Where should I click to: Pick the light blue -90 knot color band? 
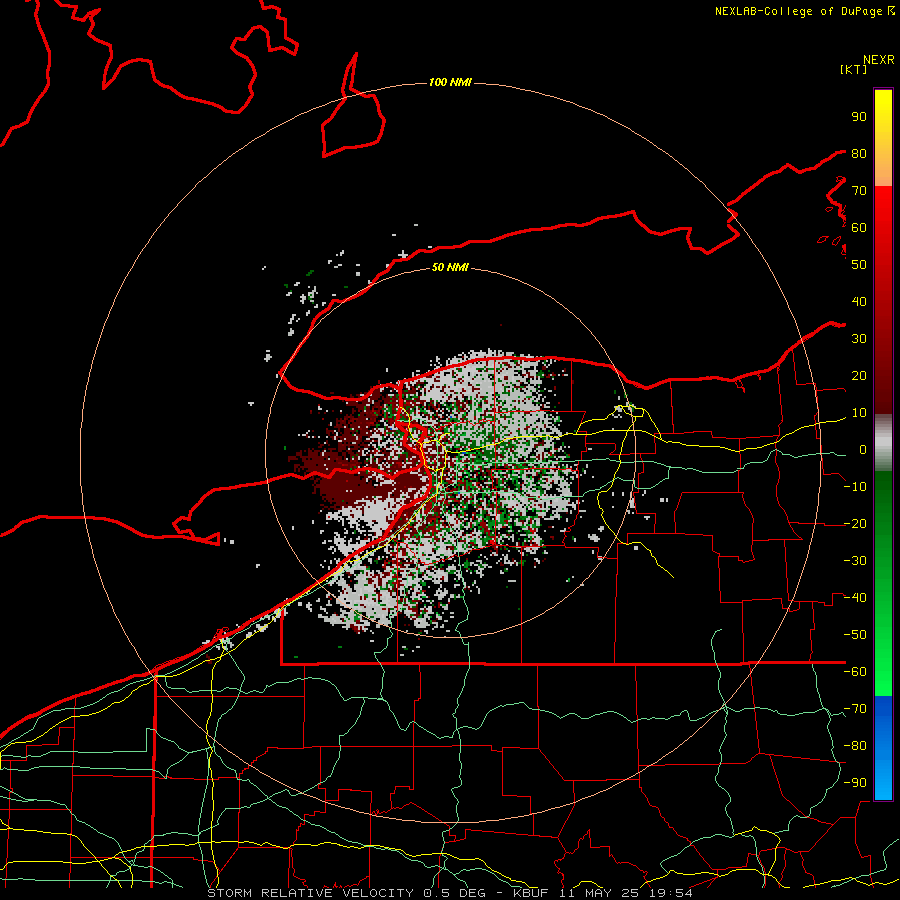883,782
